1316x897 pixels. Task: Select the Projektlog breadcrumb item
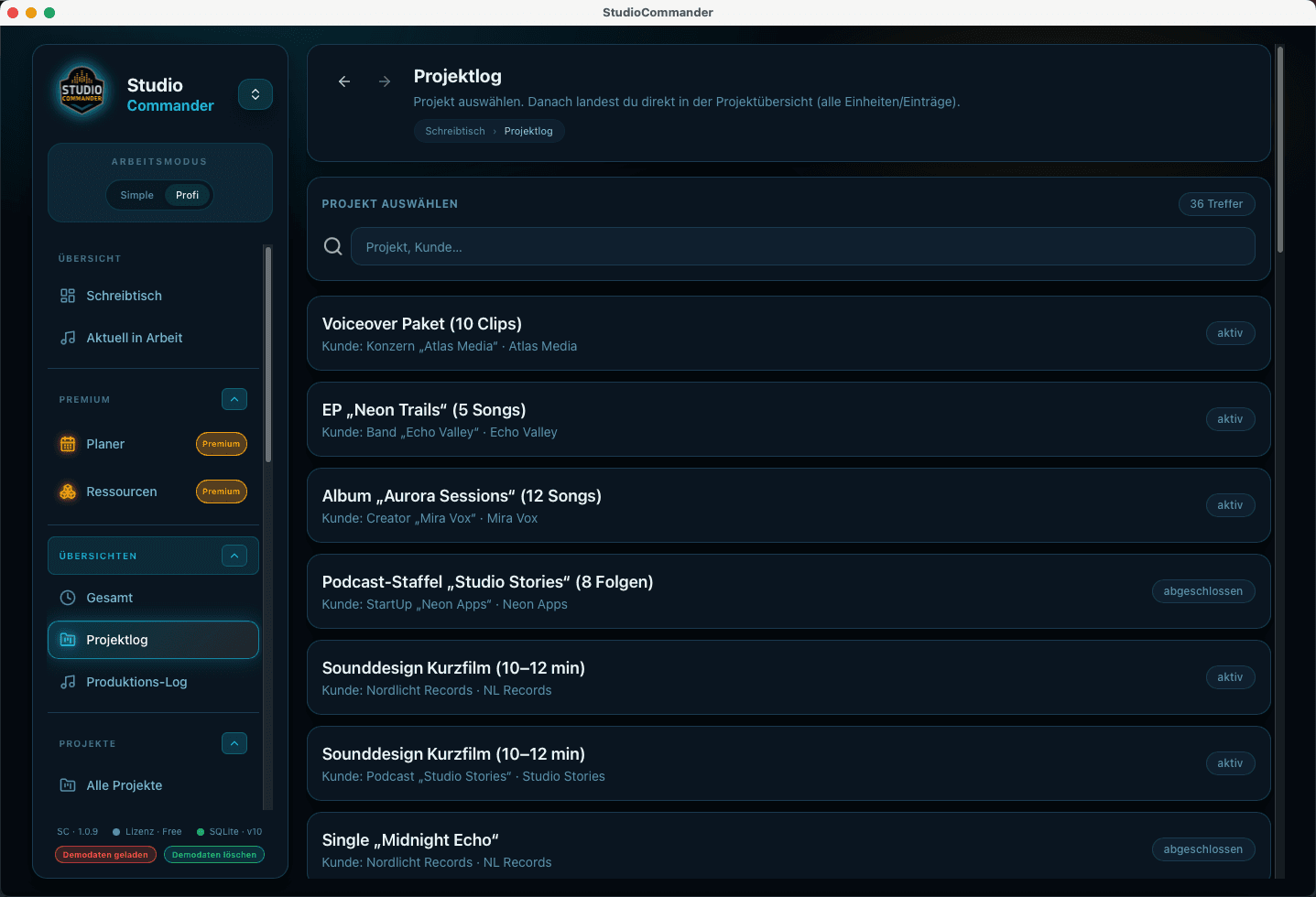528,131
